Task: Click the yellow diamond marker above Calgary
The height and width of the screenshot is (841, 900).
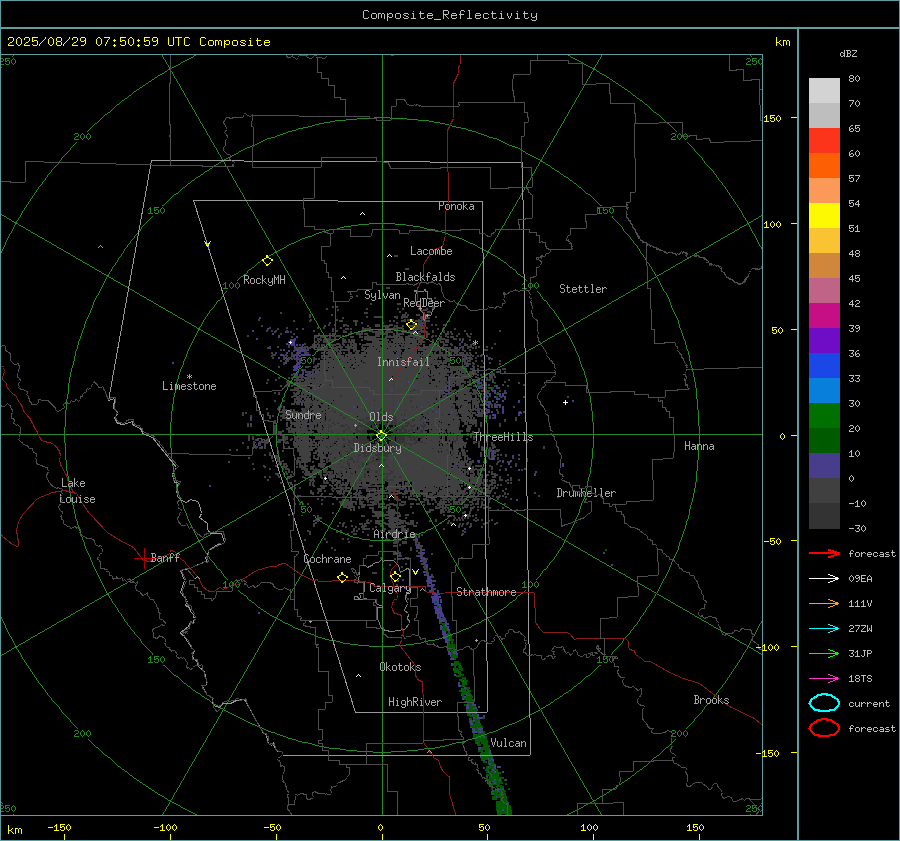Action: pos(395,576)
